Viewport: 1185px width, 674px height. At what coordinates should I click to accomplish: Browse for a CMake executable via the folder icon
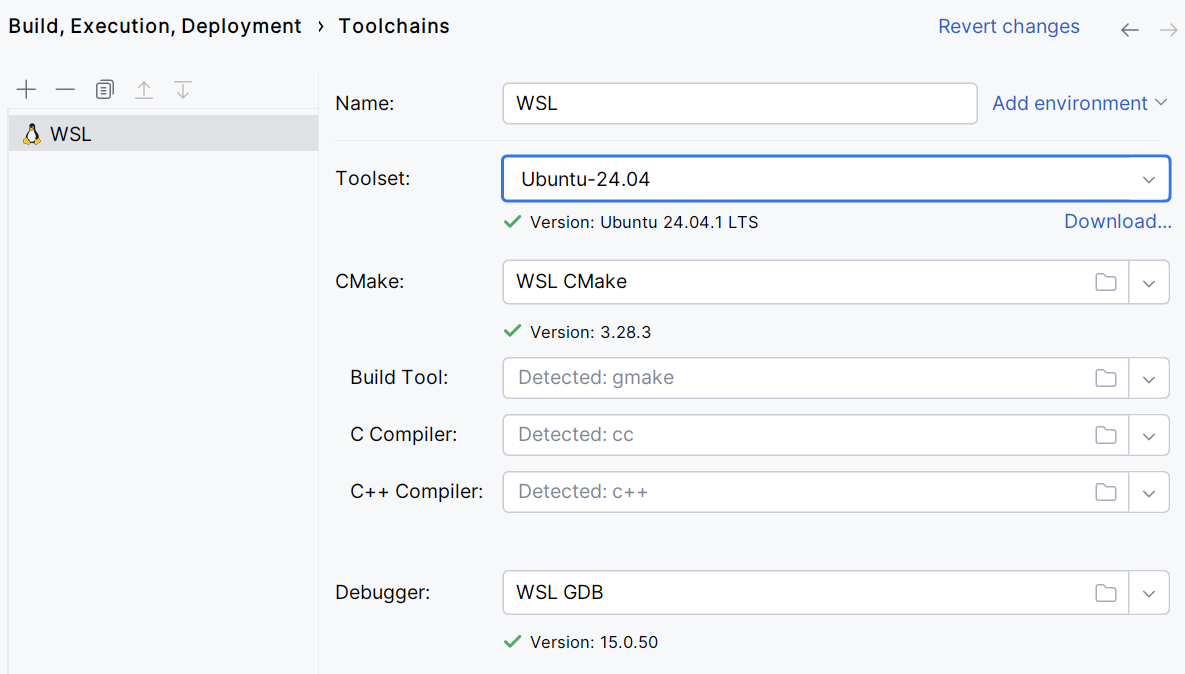click(x=1106, y=282)
